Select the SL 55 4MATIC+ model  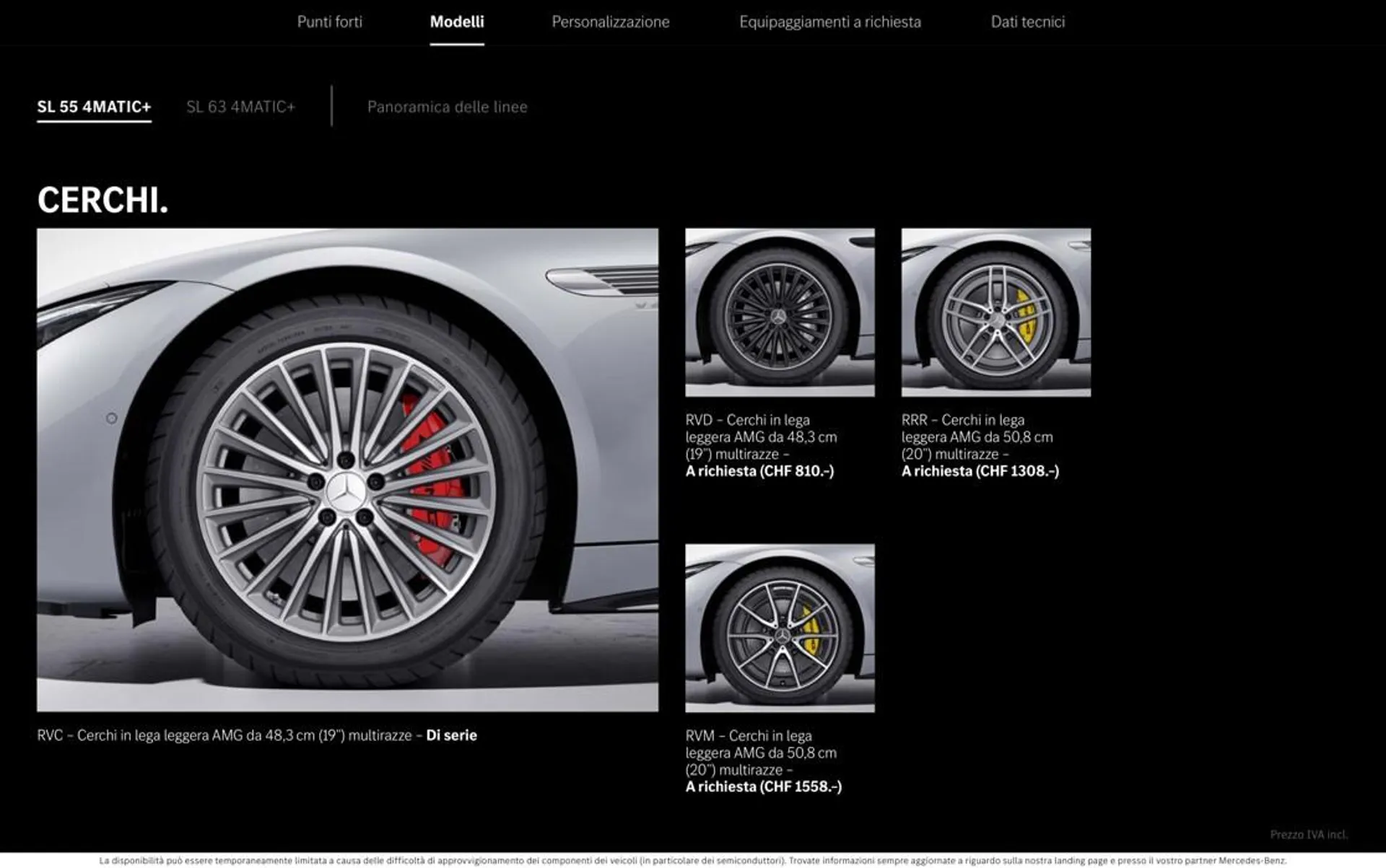point(95,107)
